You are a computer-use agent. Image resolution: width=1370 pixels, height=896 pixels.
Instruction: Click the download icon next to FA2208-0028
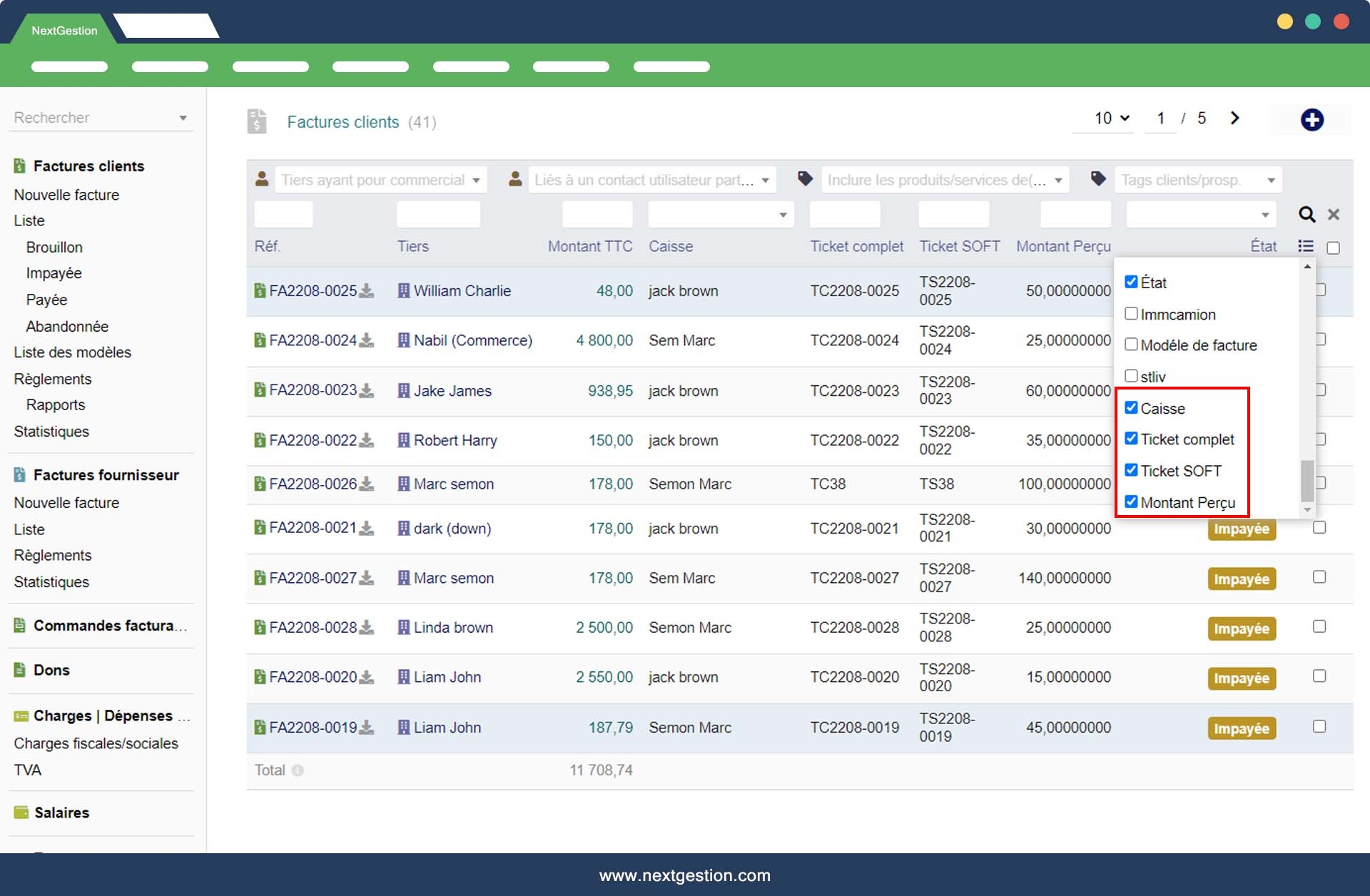(x=367, y=628)
